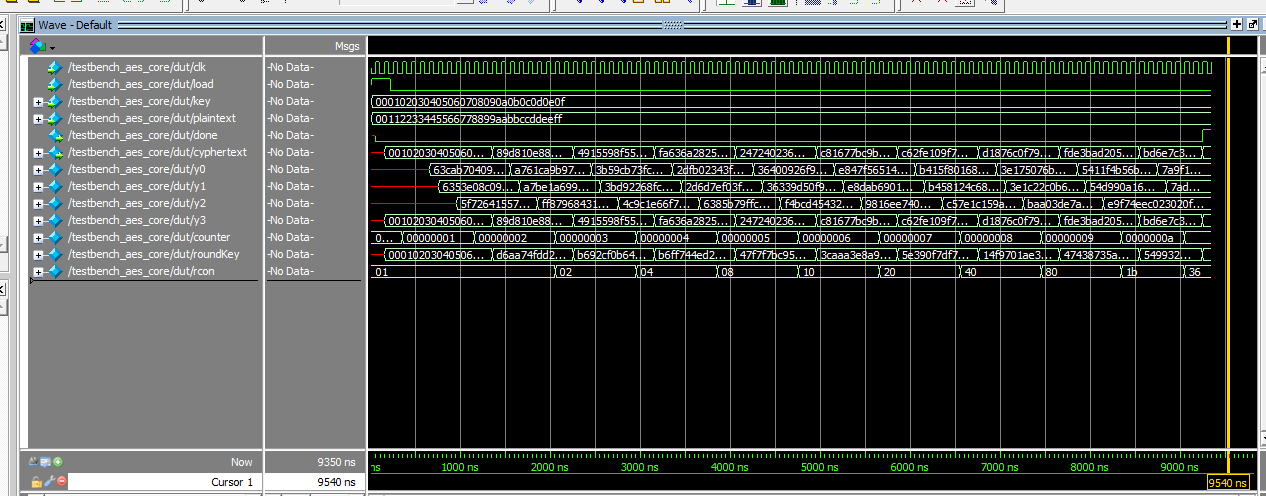Expand the dut/y3 signal bus
1266x496 pixels.
click(38, 221)
